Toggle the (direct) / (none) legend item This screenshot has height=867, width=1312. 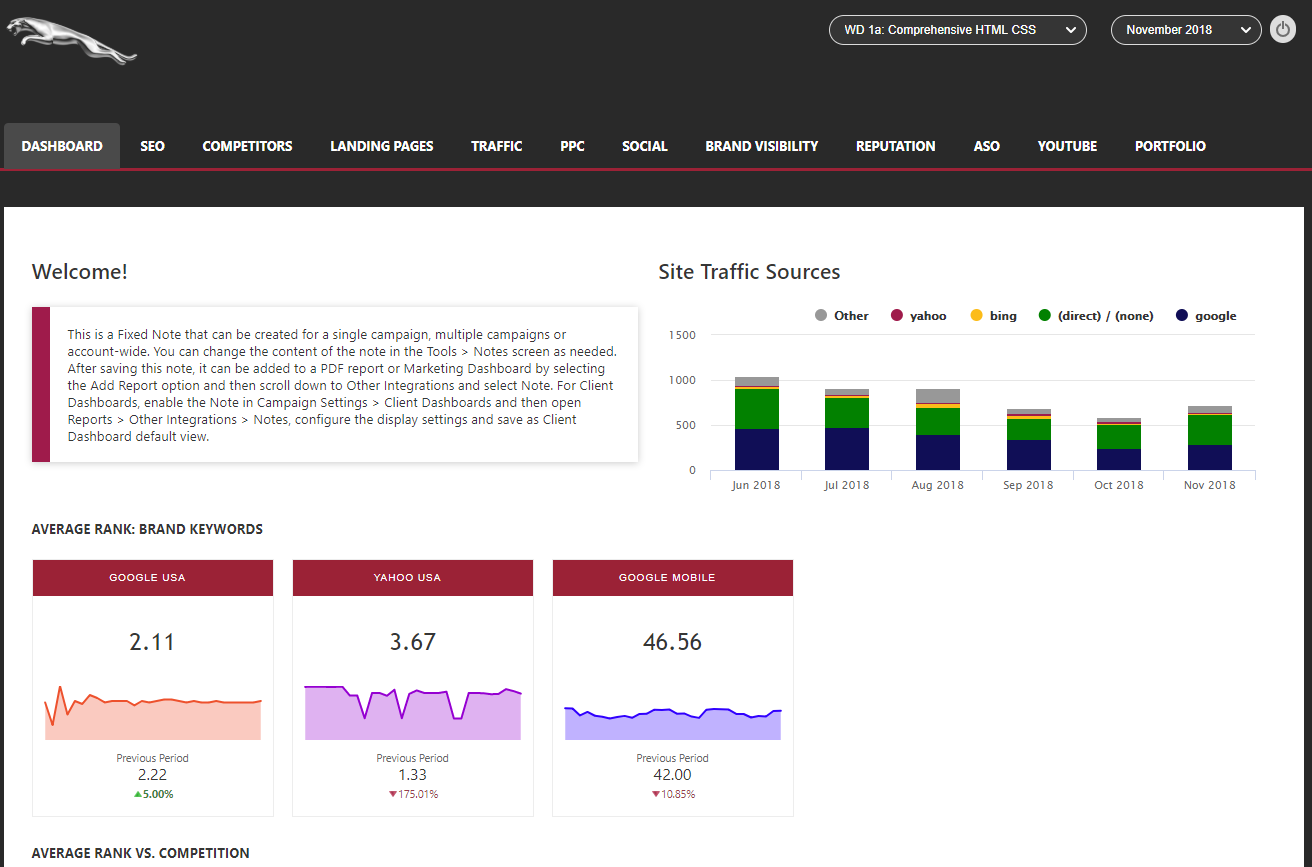click(1045, 316)
